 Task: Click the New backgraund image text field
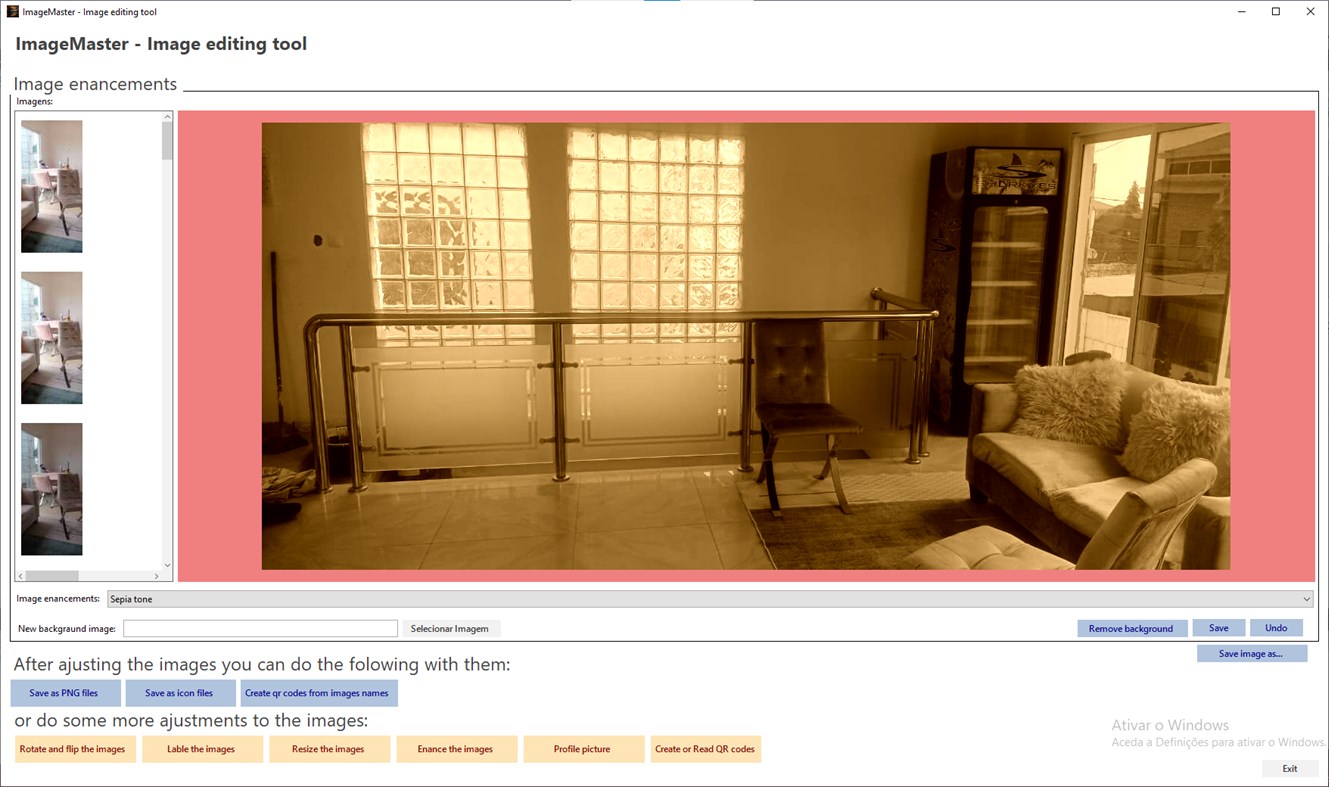pyautogui.click(x=260, y=628)
